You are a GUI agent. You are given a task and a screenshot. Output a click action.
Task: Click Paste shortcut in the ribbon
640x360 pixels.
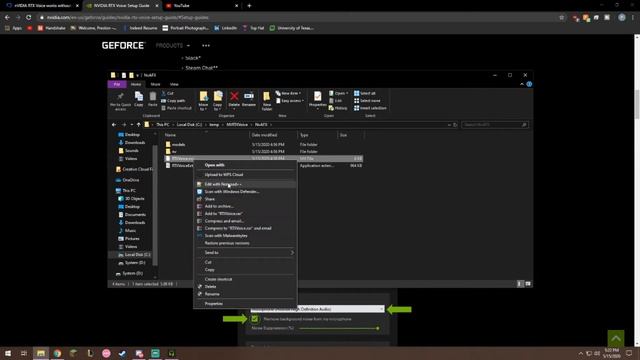pos(176,108)
